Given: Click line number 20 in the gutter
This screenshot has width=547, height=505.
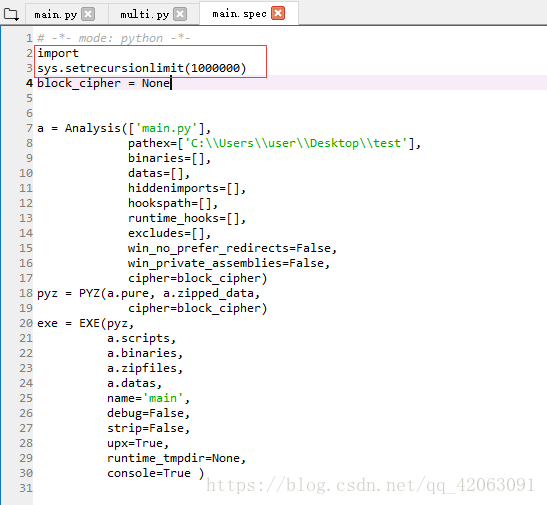Looking at the screenshot, I should pyautogui.click(x=26, y=323).
